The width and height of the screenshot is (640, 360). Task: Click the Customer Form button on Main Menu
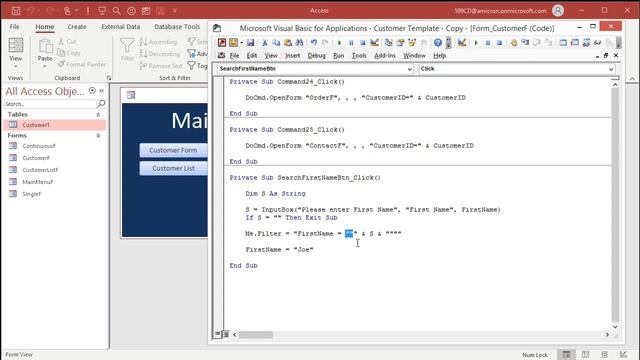pyautogui.click(x=173, y=150)
